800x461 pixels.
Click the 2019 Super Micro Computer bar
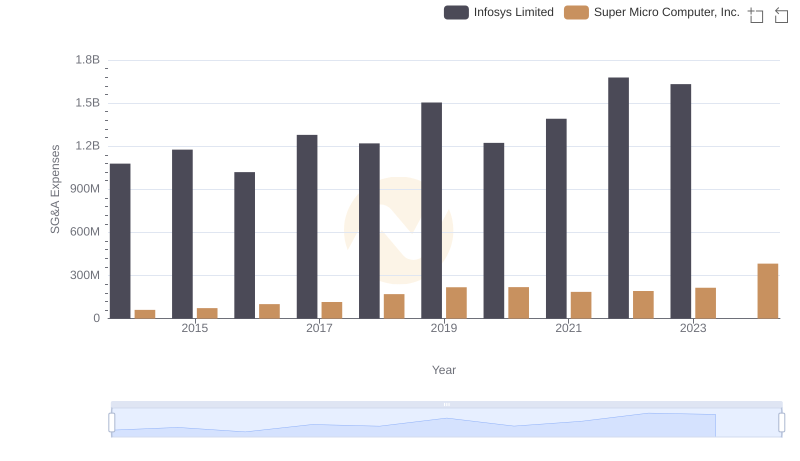coord(457,303)
